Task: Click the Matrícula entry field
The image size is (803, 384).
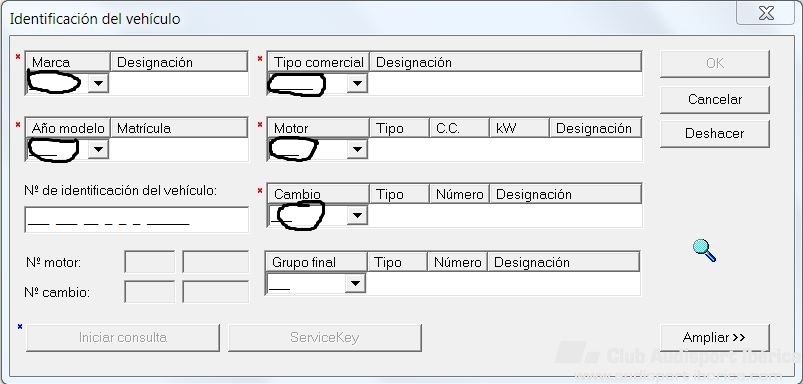Action: 179,150
